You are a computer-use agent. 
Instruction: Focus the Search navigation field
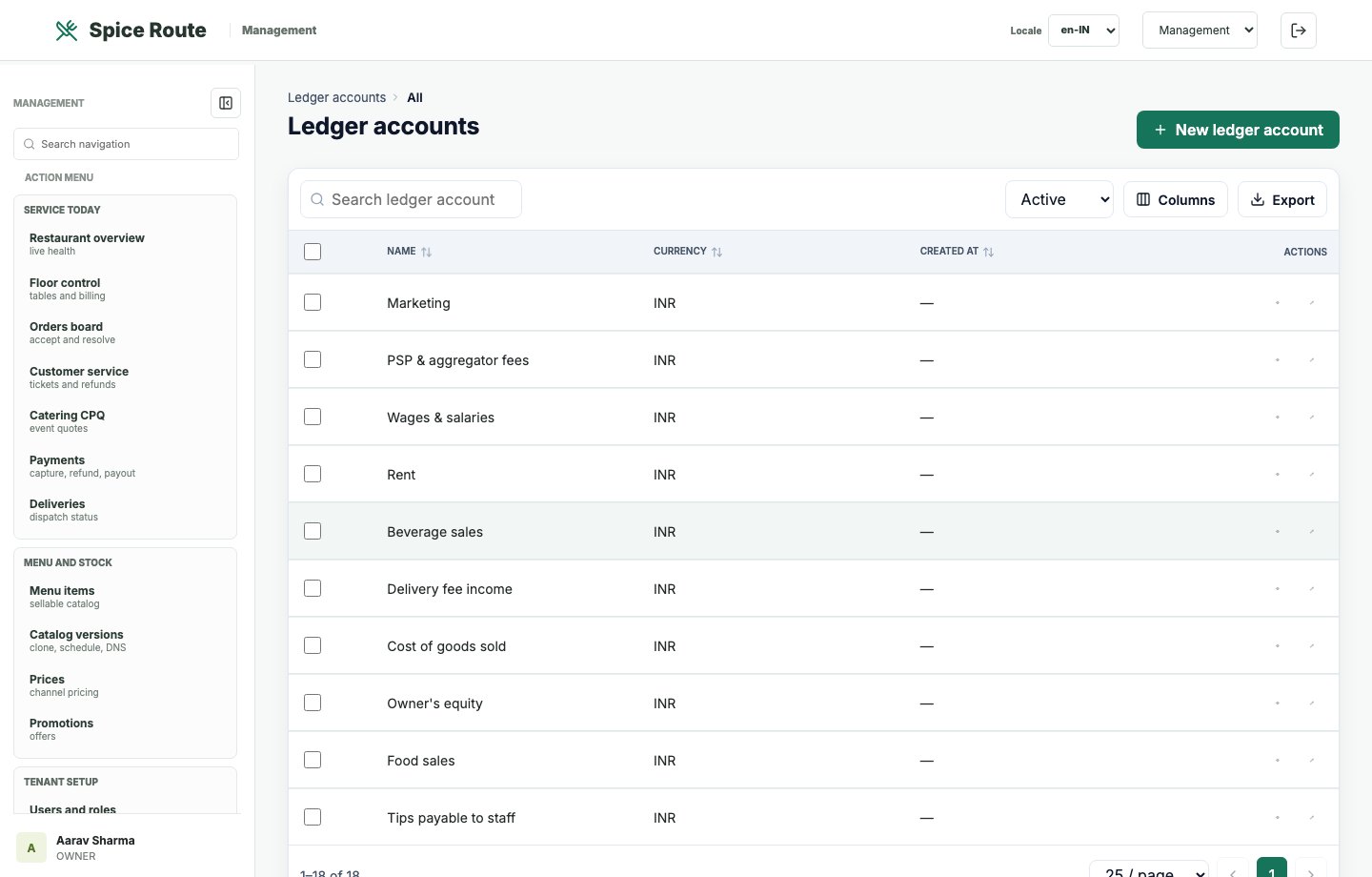[126, 144]
